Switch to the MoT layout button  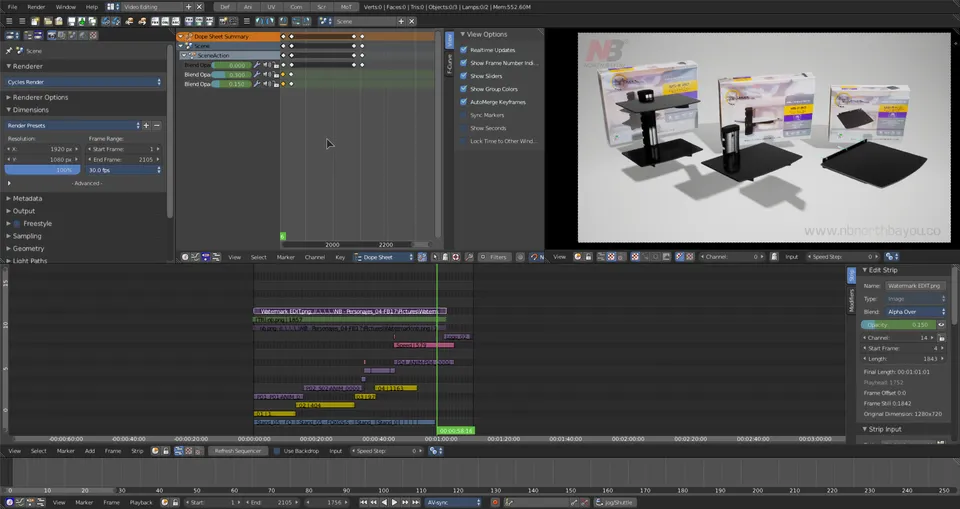click(x=347, y=7)
